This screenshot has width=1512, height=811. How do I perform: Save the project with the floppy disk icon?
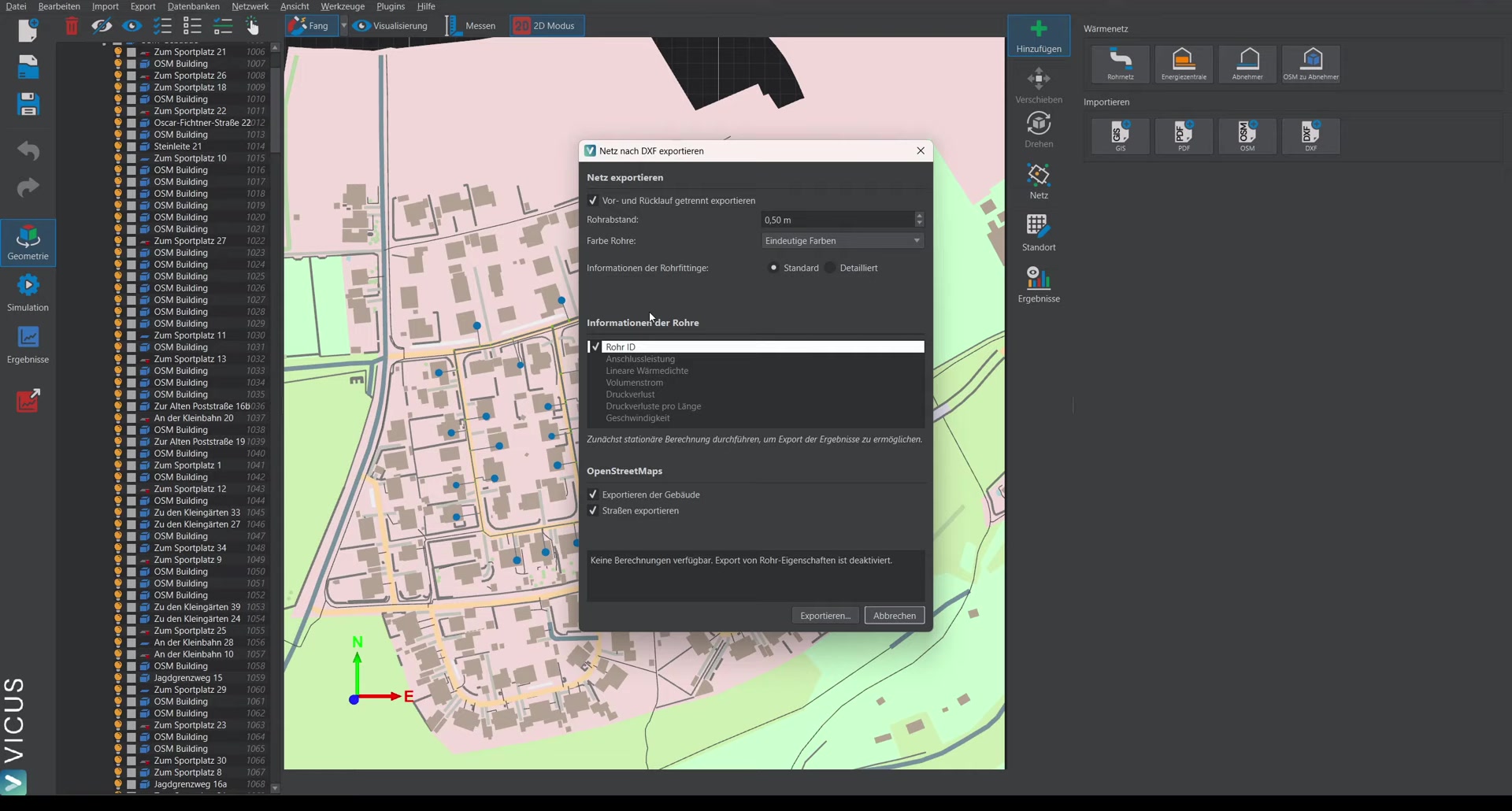click(28, 104)
